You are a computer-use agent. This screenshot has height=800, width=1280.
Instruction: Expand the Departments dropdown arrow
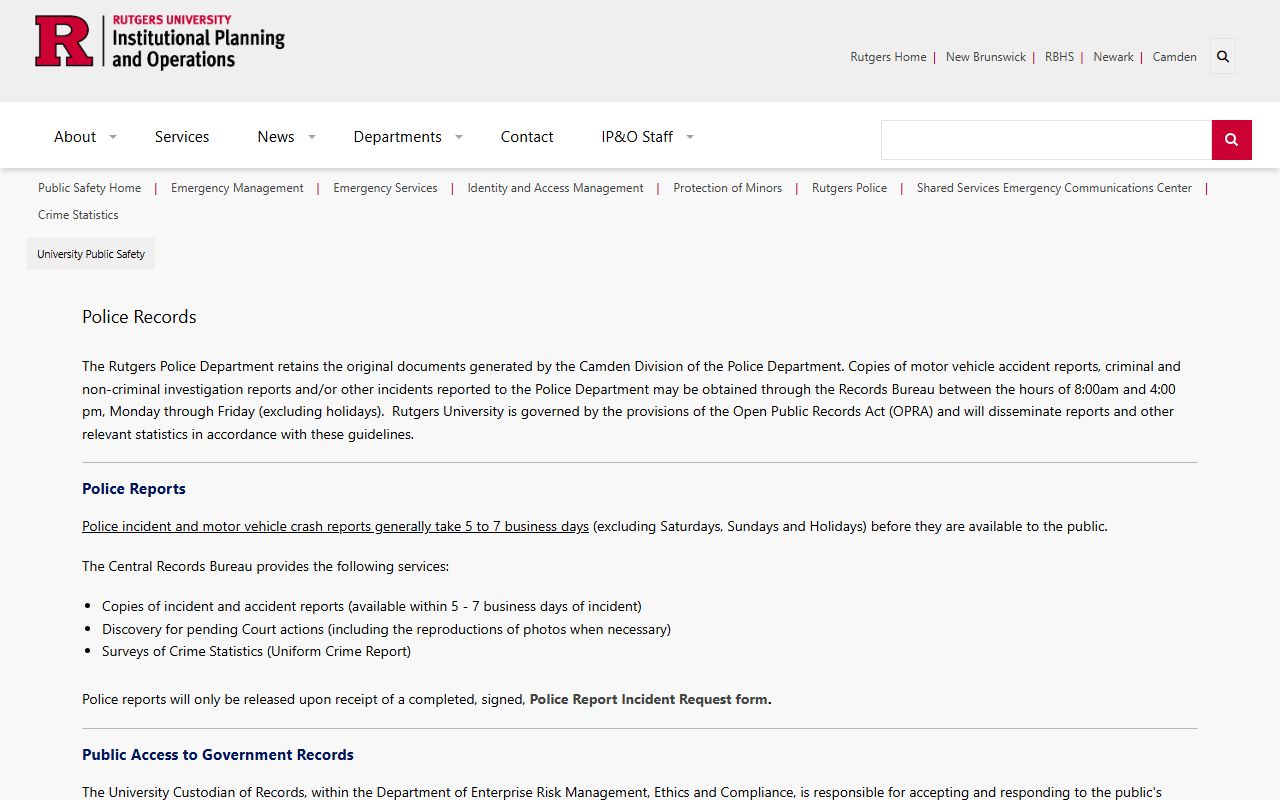click(459, 137)
